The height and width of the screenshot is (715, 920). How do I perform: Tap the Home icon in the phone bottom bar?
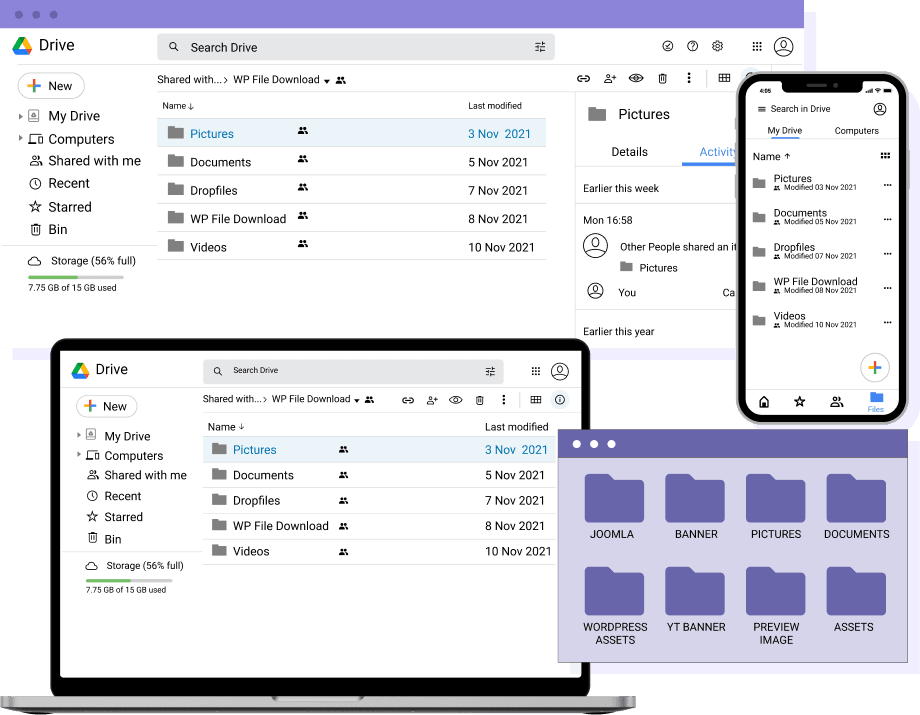pos(764,402)
